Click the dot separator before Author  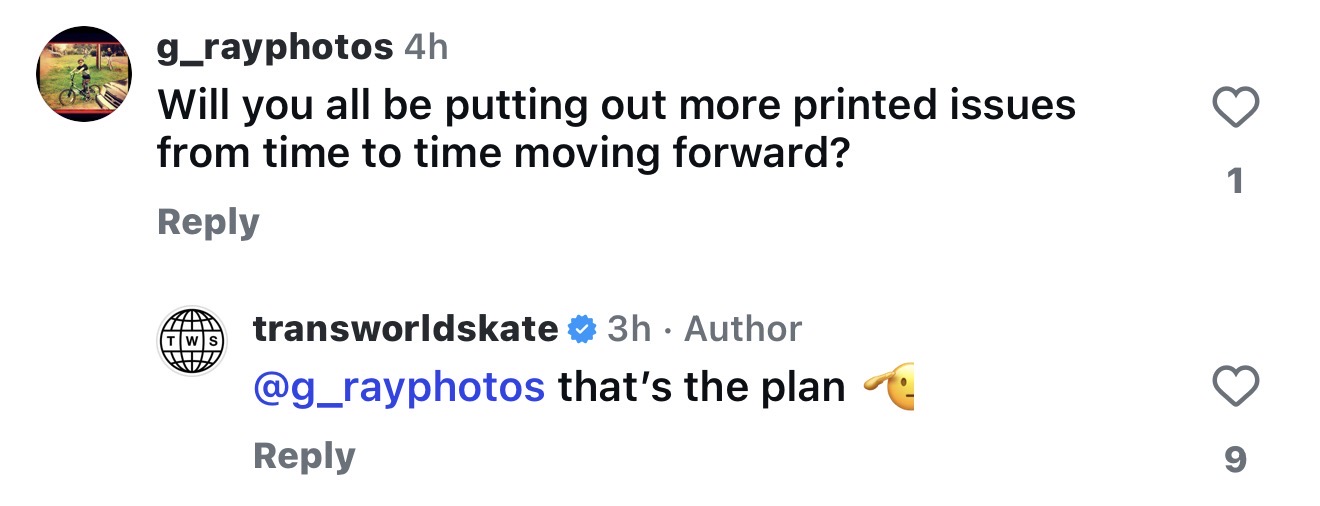(x=668, y=329)
